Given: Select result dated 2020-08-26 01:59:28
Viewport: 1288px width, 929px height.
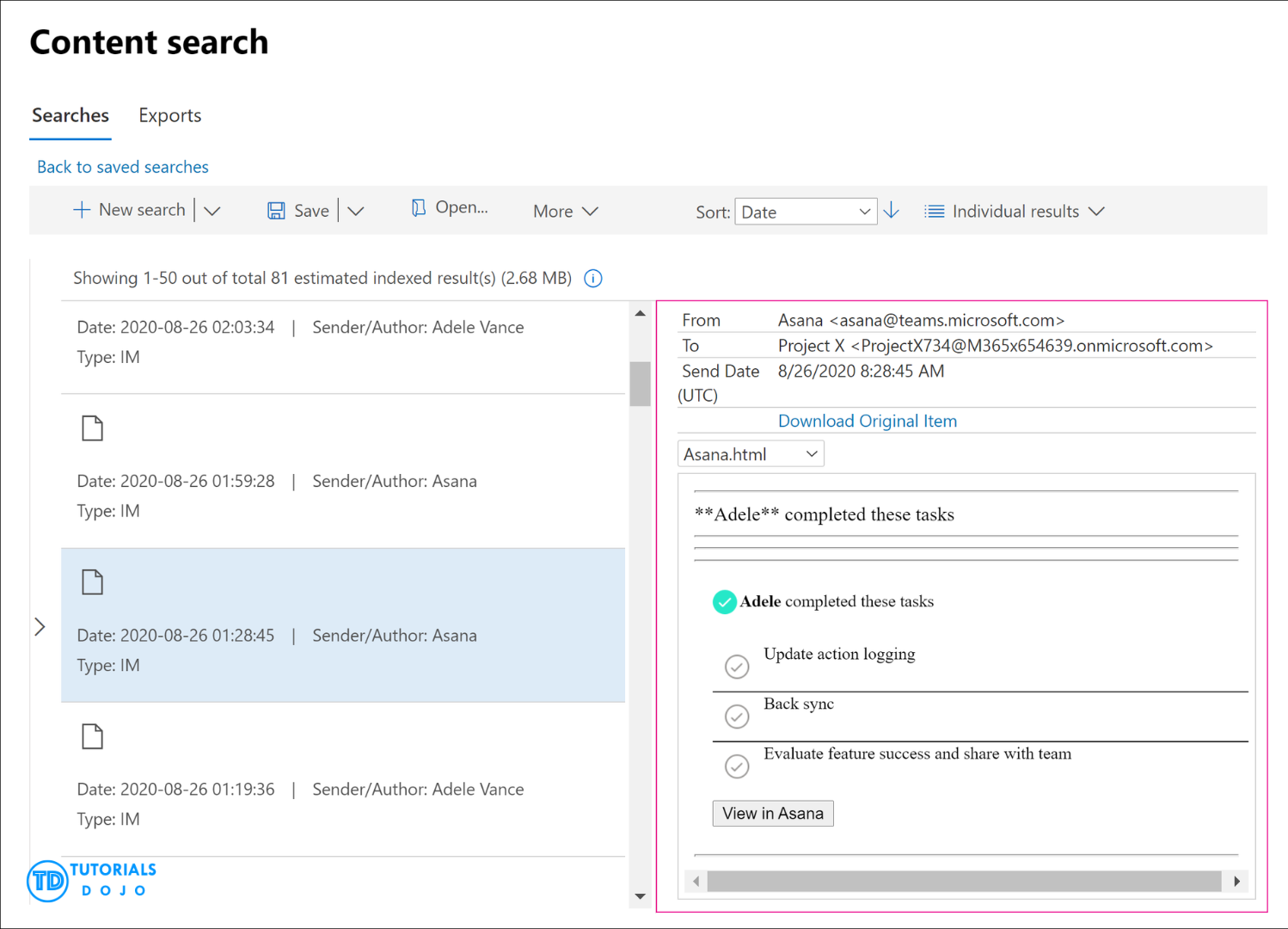Looking at the screenshot, I should (x=343, y=471).
